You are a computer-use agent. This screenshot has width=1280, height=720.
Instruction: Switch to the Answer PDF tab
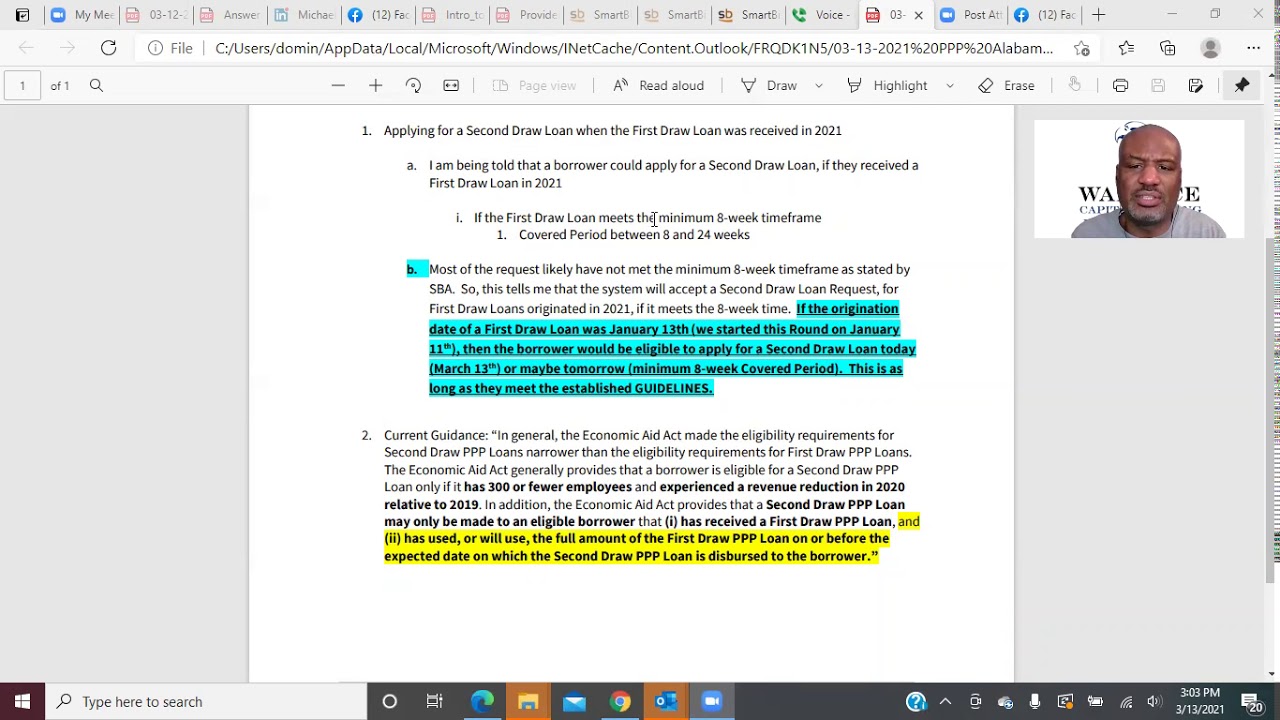[x=230, y=15]
